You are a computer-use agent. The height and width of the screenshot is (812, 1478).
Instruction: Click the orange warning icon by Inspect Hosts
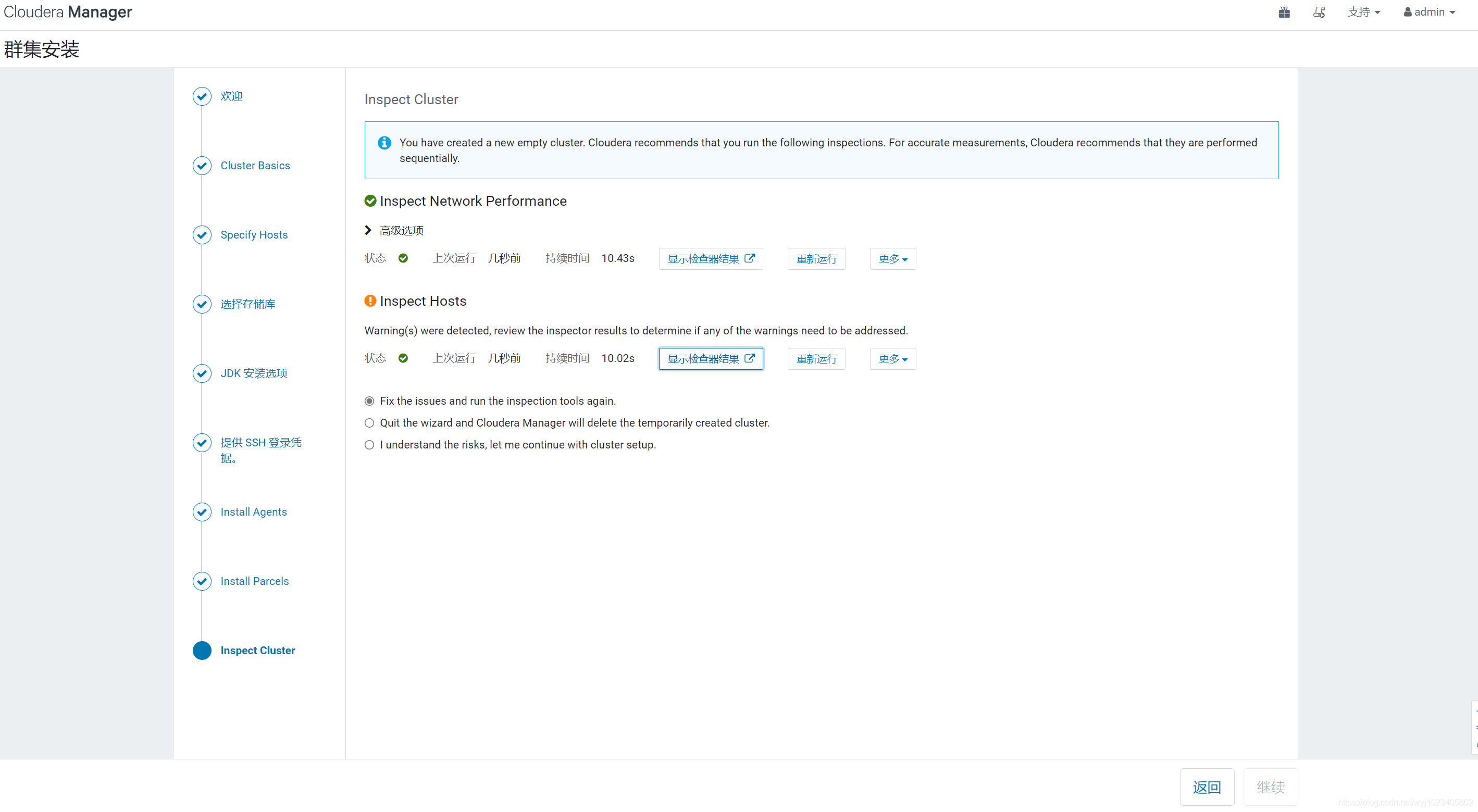pos(370,301)
